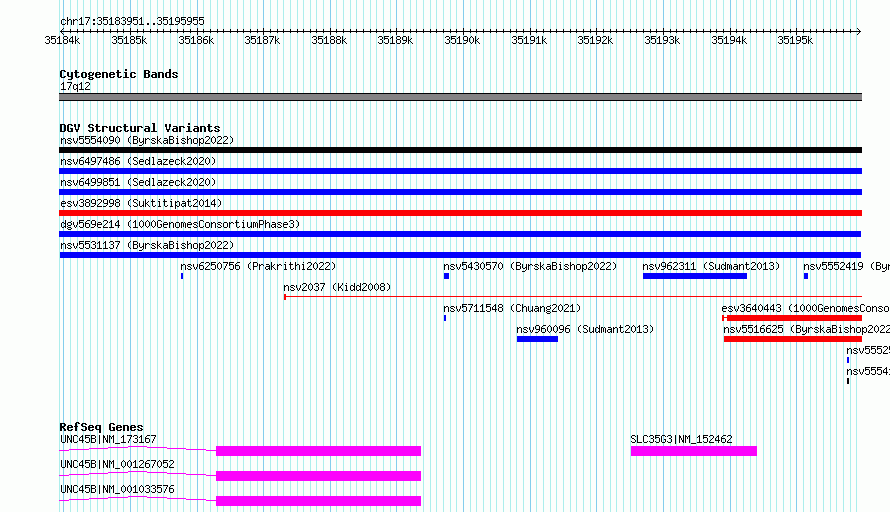Click the 35194k ruler label
Viewport: 890px width, 512px height.
pos(729,40)
